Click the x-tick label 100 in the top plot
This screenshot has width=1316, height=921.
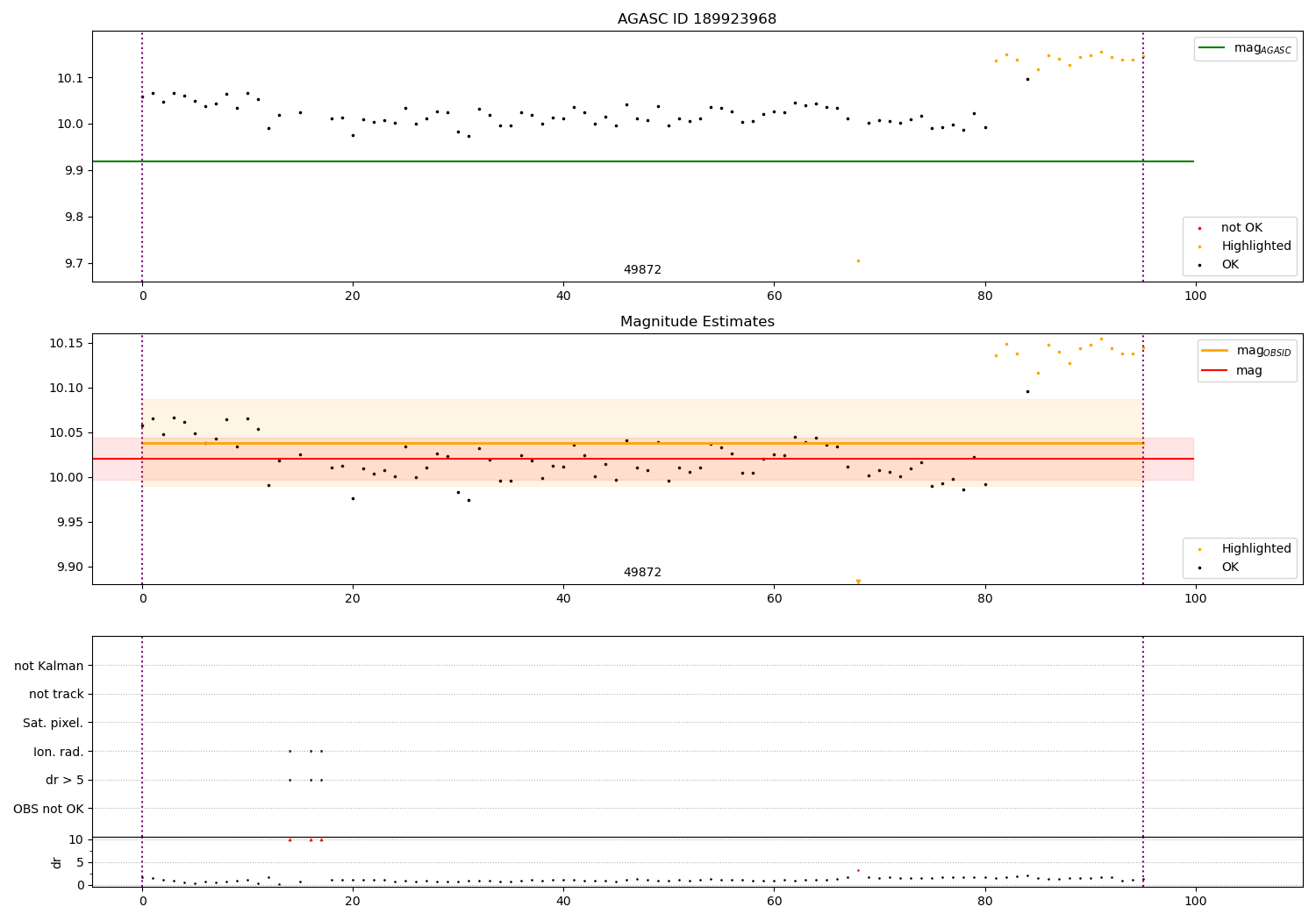click(1195, 296)
